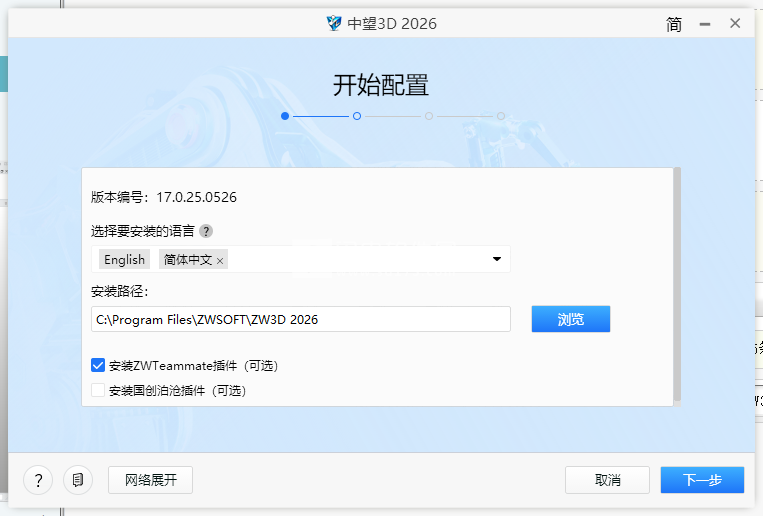Click the fourth progress step circle
Screen dimensions: 763x516
[x=501, y=116]
